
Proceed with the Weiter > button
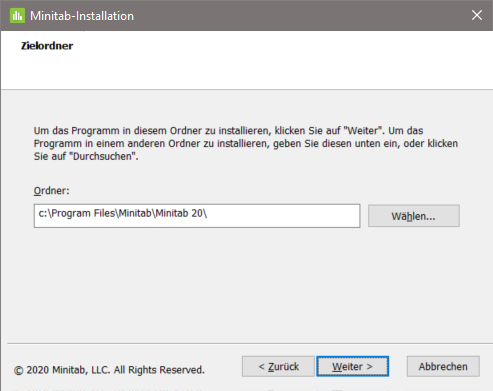pyautogui.click(x=352, y=366)
